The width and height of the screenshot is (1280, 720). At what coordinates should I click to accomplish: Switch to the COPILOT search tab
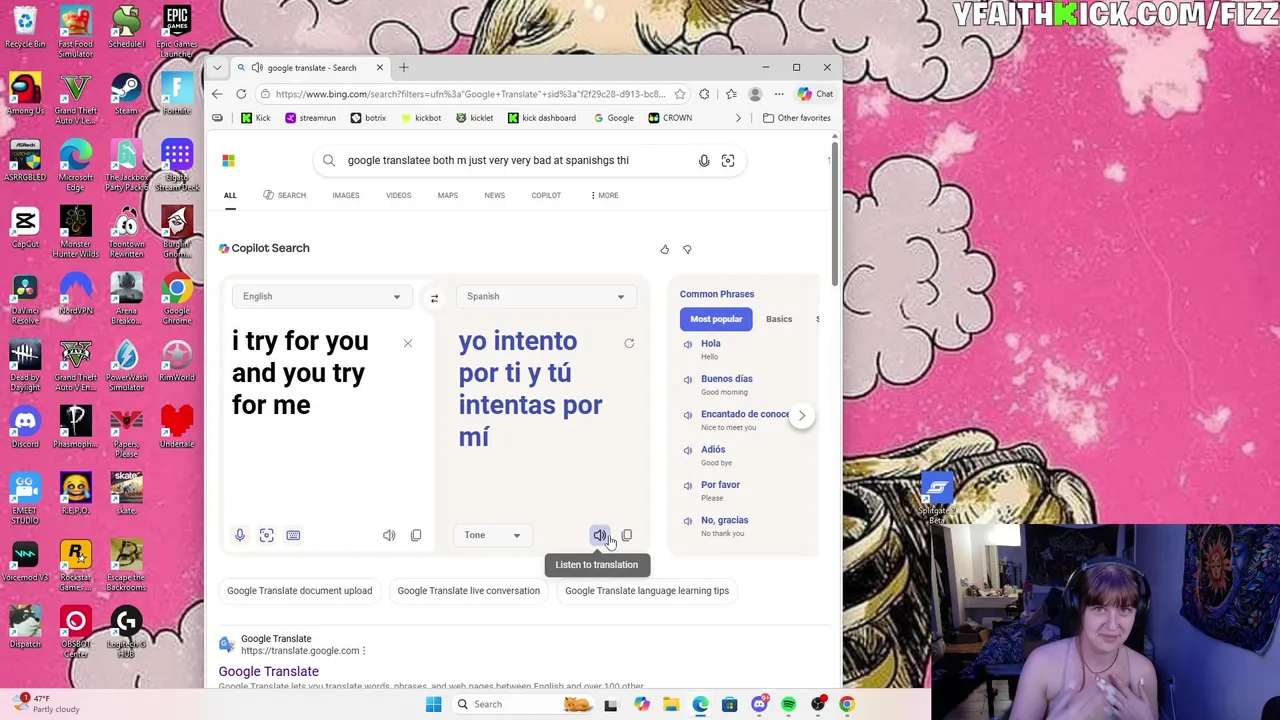coord(546,195)
